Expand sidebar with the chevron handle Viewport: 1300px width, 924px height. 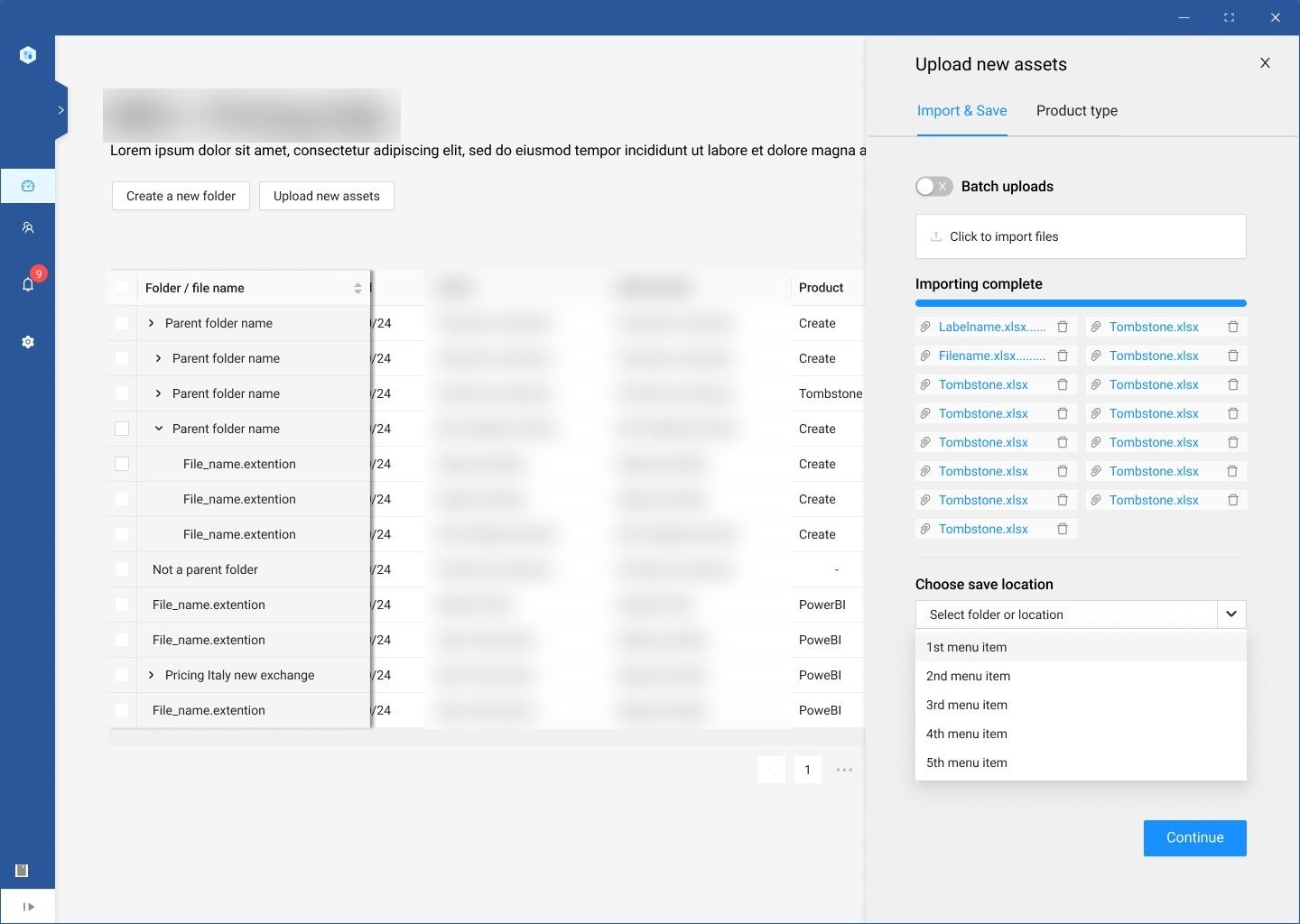click(x=60, y=110)
